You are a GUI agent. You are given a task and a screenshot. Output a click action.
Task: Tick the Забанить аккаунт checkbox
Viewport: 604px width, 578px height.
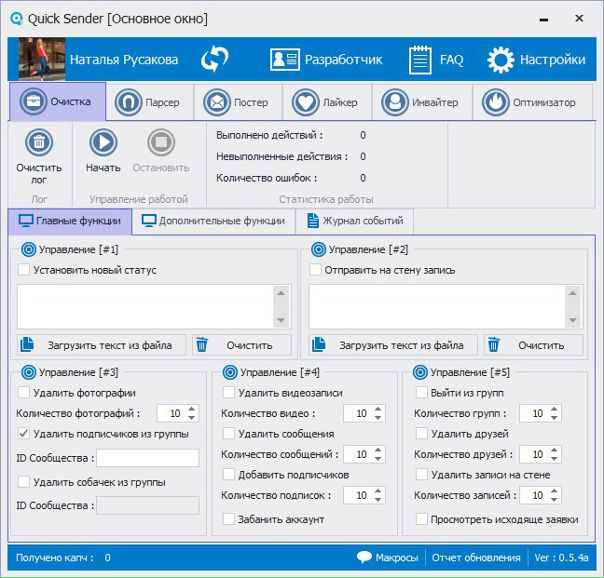[x=229, y=520]
